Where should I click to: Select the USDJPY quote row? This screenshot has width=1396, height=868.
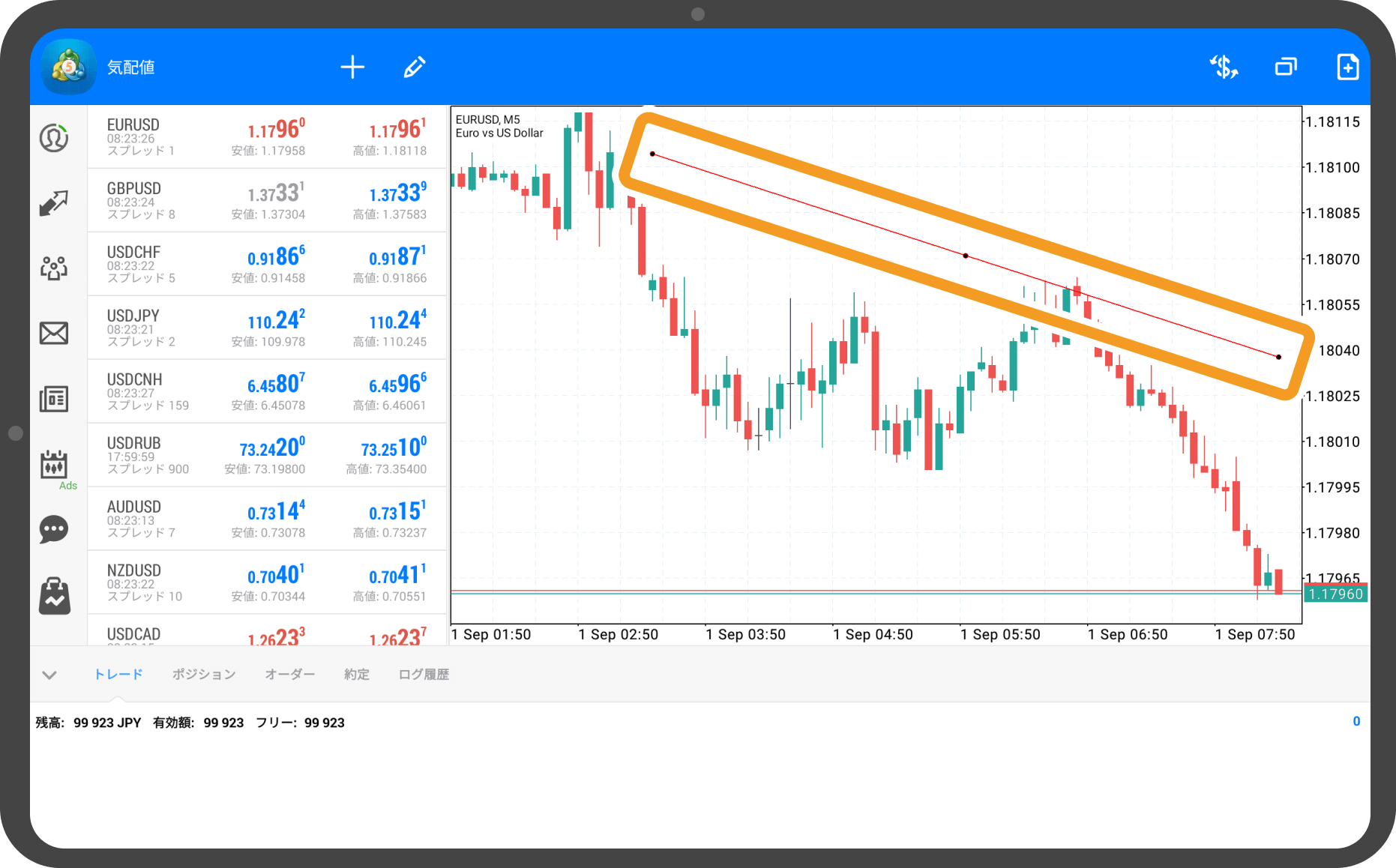[x=267, y=328]
